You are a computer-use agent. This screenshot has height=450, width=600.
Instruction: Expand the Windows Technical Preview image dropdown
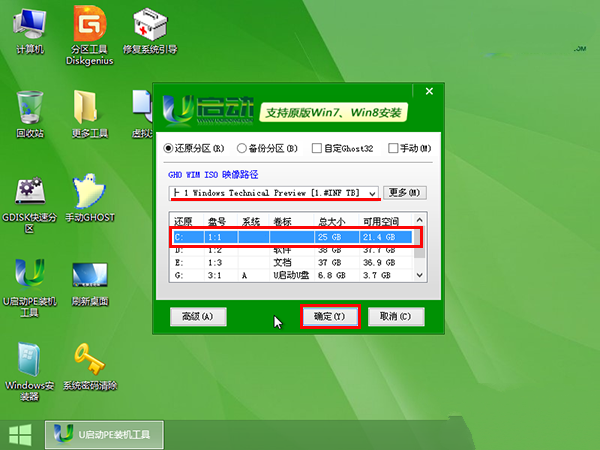[x=372, y=192]
